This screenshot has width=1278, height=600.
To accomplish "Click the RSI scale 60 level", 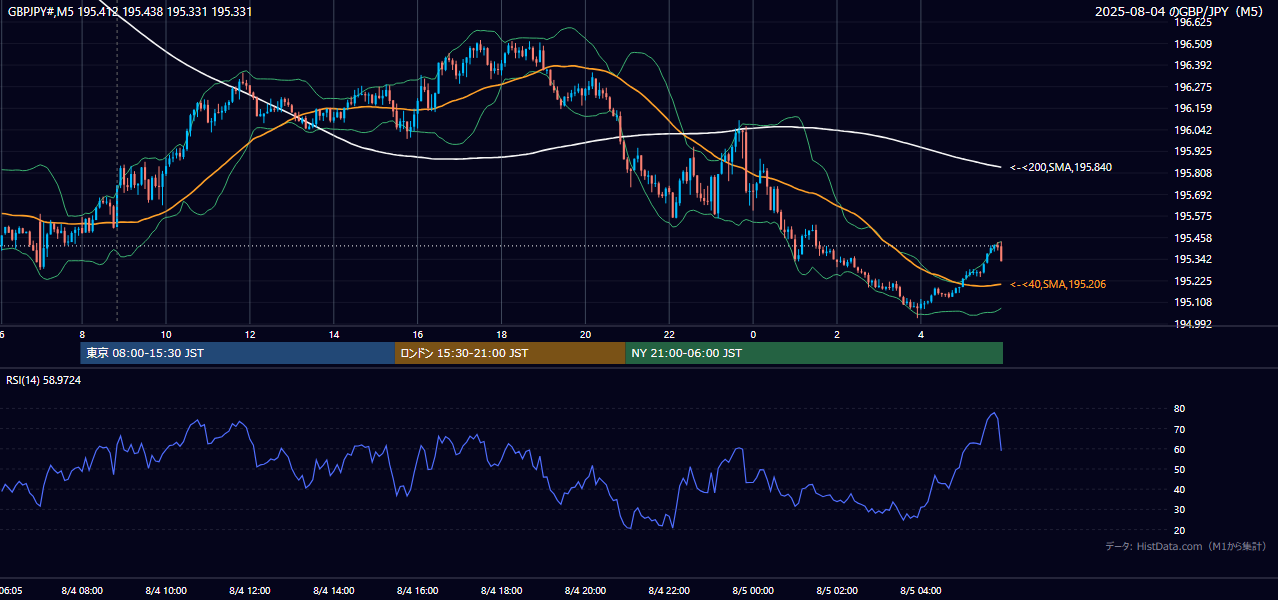I will click(1179, 449).
